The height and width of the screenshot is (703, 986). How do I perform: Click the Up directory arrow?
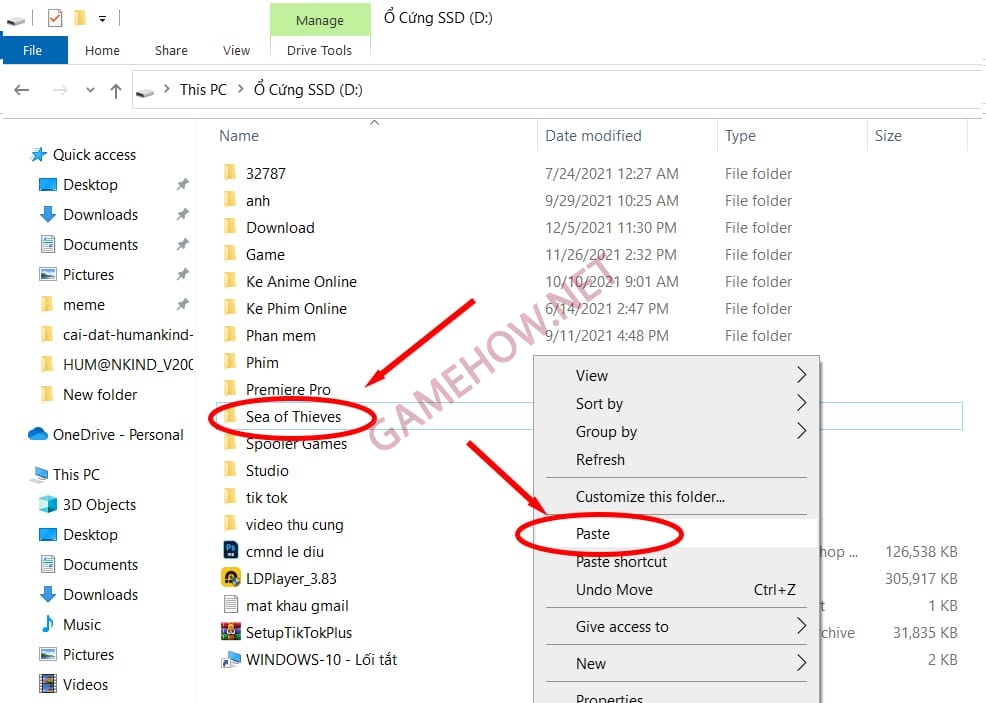(x=116, y=90)
